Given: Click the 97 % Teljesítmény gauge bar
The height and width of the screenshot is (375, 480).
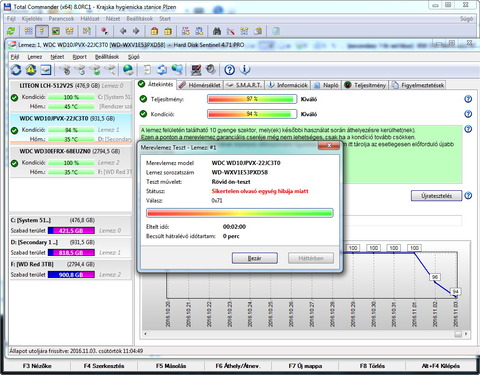Looking at the screenshot, I should coord(252,99).
